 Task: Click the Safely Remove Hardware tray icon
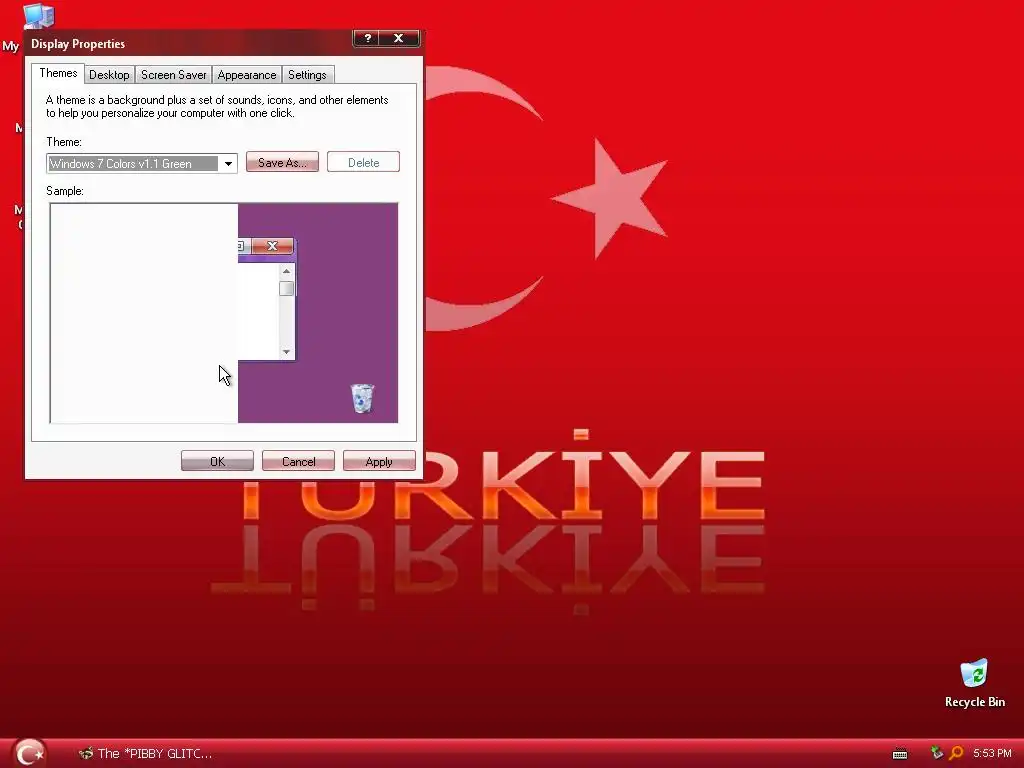(936, 753)
